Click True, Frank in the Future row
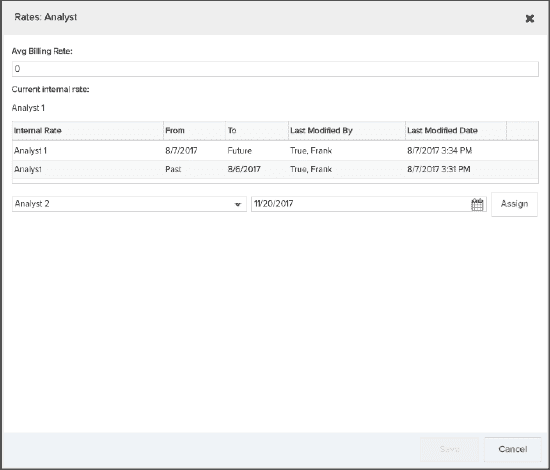 311,151
